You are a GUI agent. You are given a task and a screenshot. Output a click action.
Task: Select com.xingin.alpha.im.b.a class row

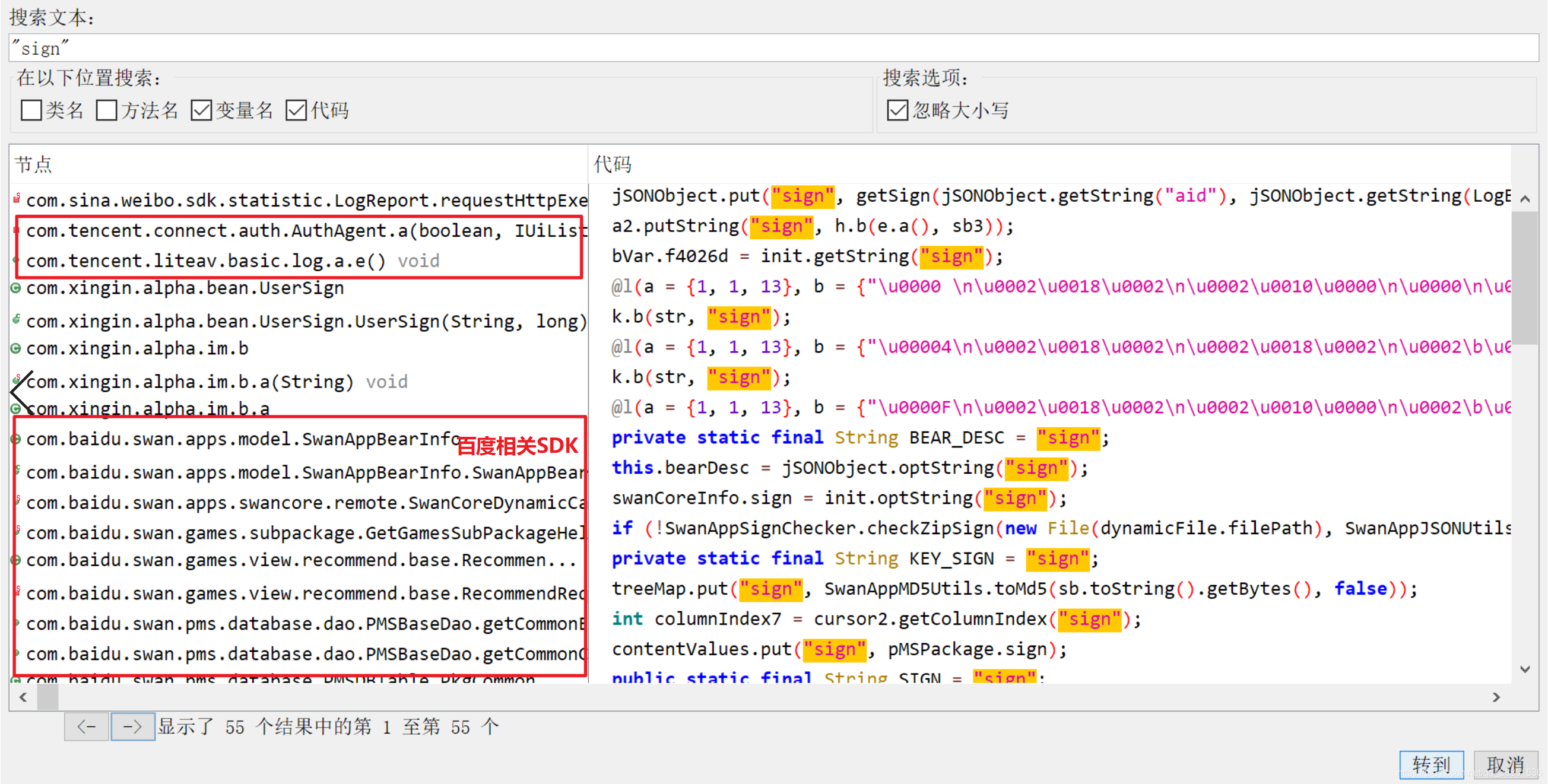point(299,409)
